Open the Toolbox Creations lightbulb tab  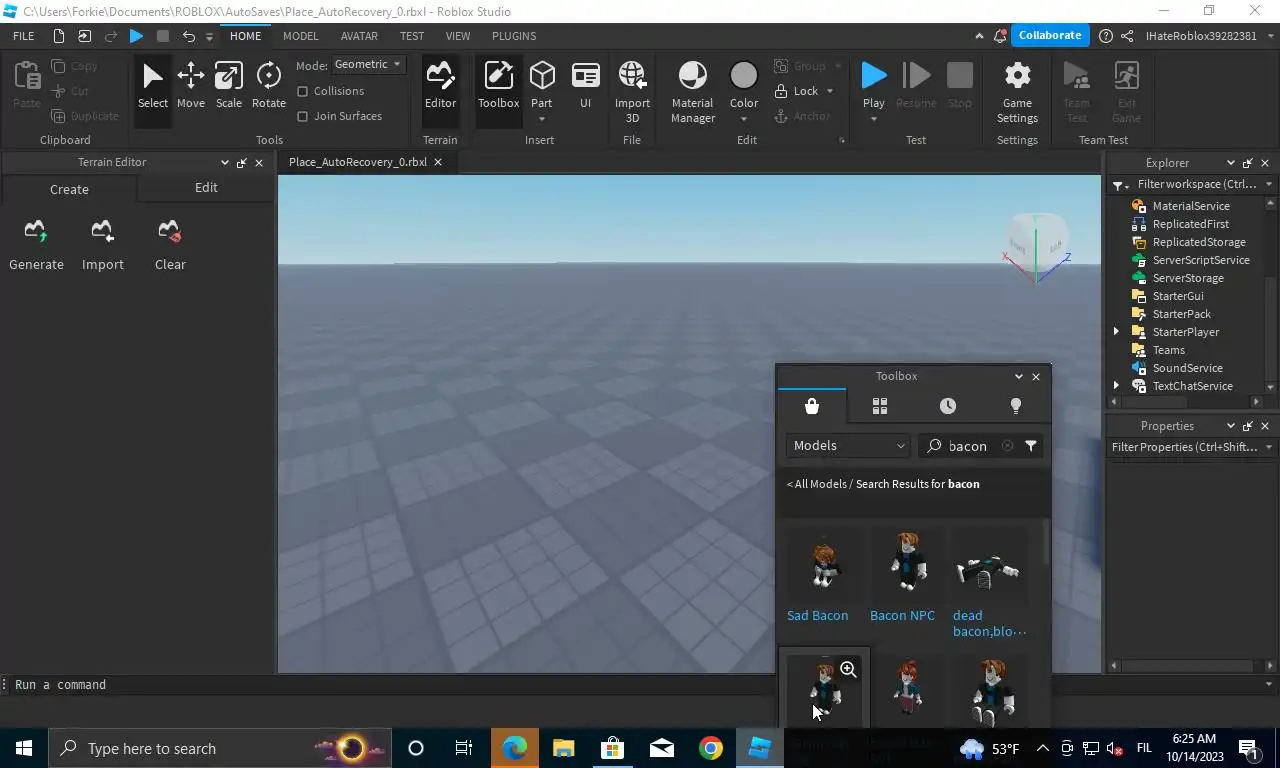pyautogui.click(x=1015, y=406)
